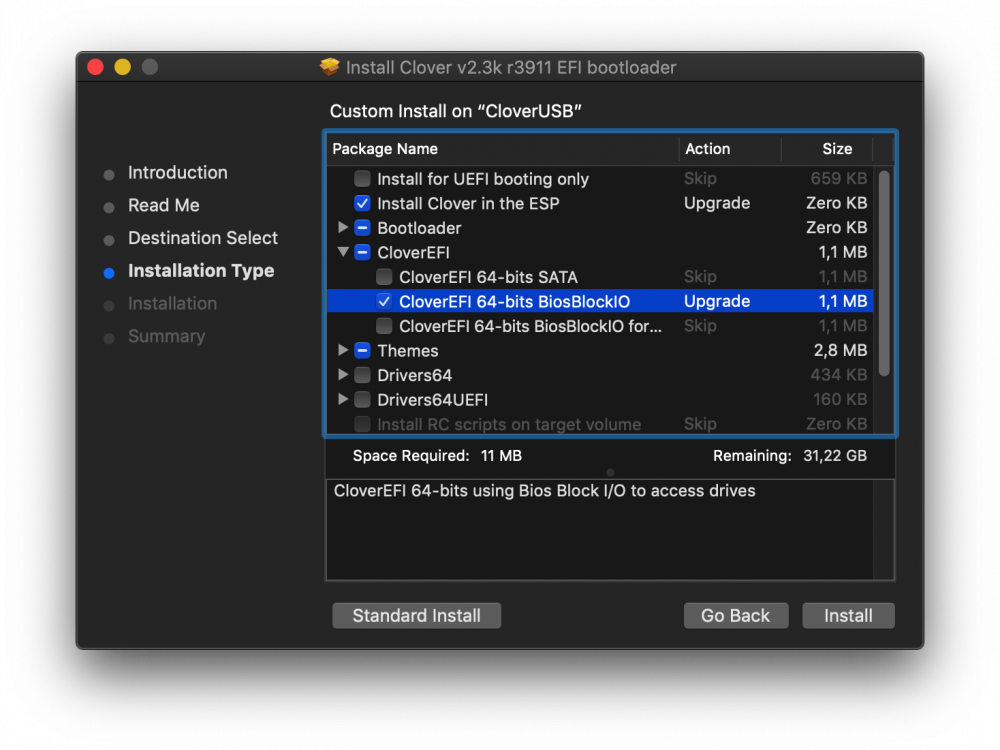Image resolution: width=1000 pixels, height=750 pixels.
Task: Click the 659 KB size value
Action: coord(839,179)
